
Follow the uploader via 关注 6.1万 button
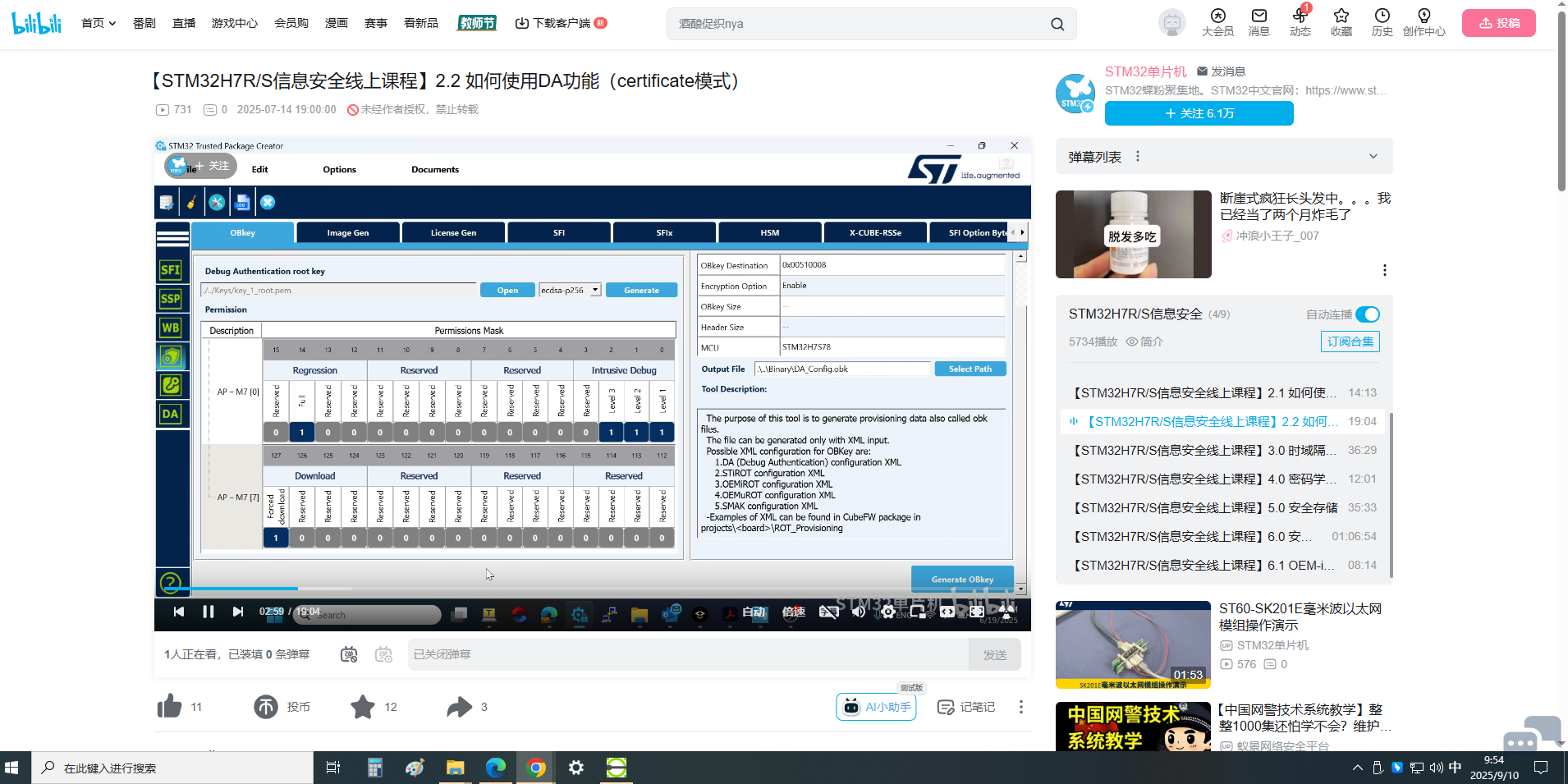[1199, 113]
